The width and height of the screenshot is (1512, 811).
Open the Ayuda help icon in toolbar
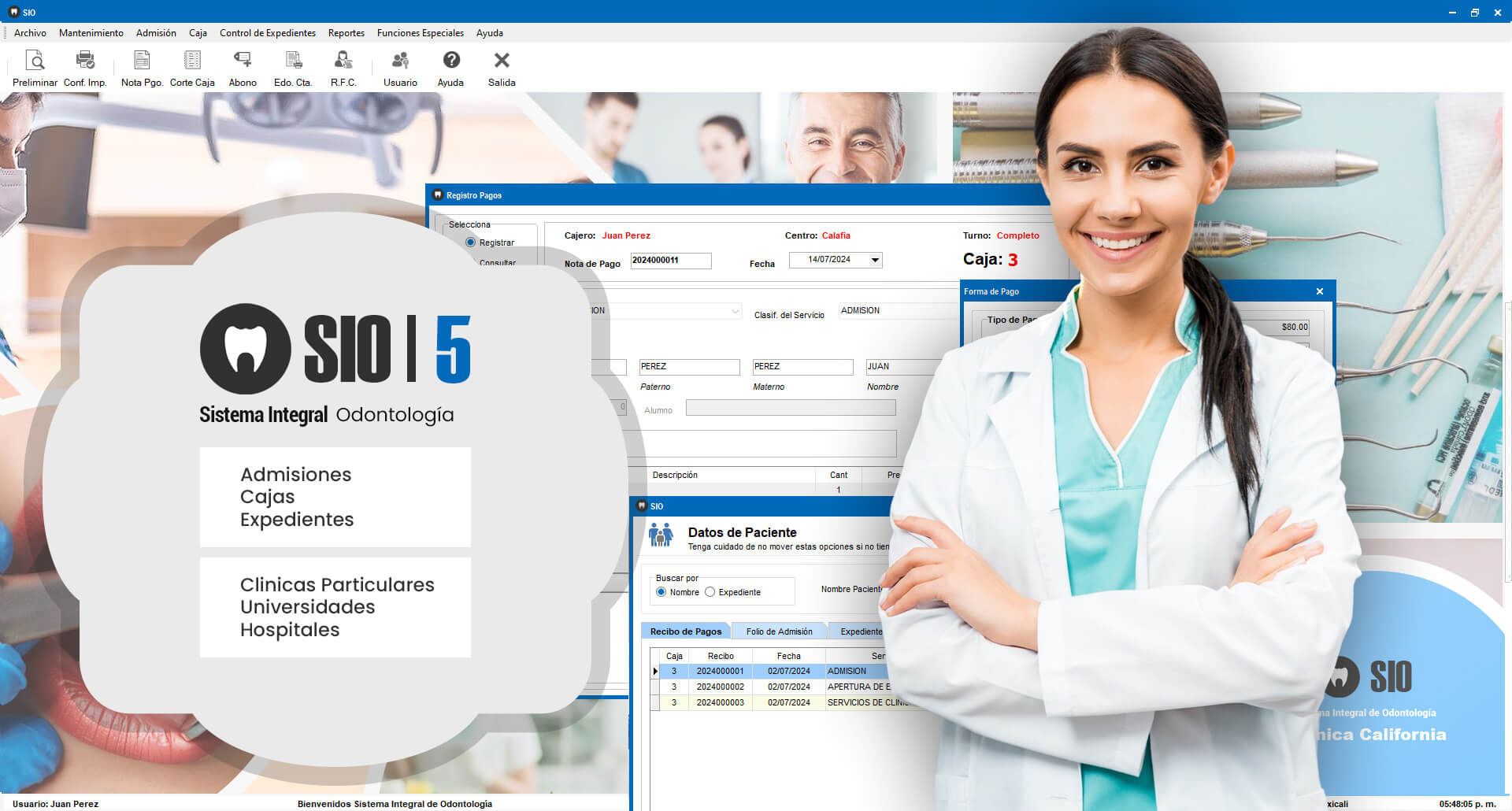pos(450,69)
